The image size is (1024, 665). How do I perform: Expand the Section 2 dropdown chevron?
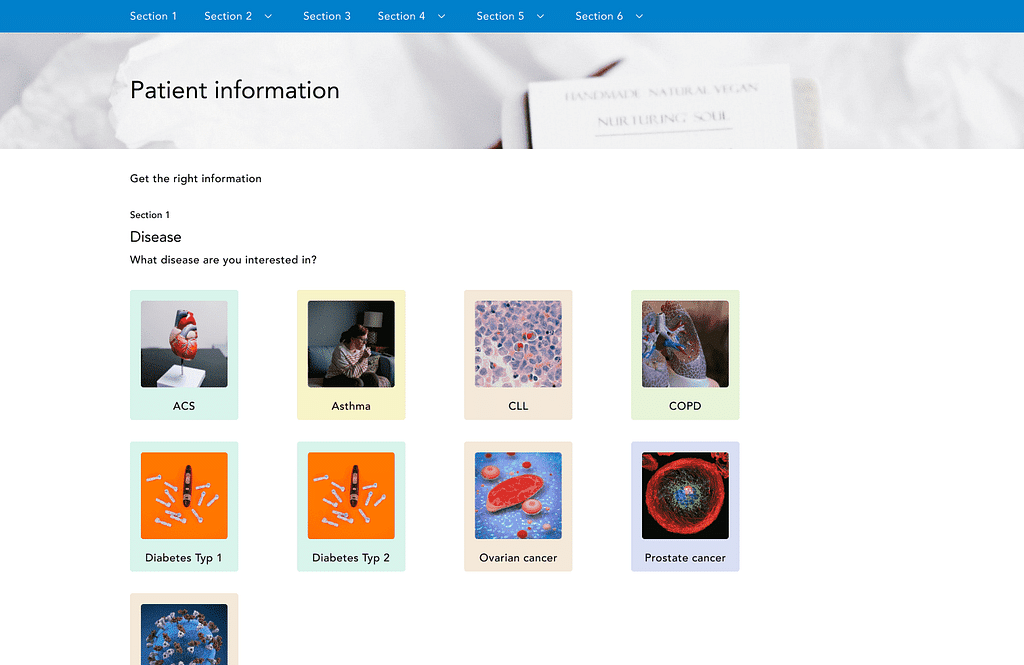coord(268,16)
